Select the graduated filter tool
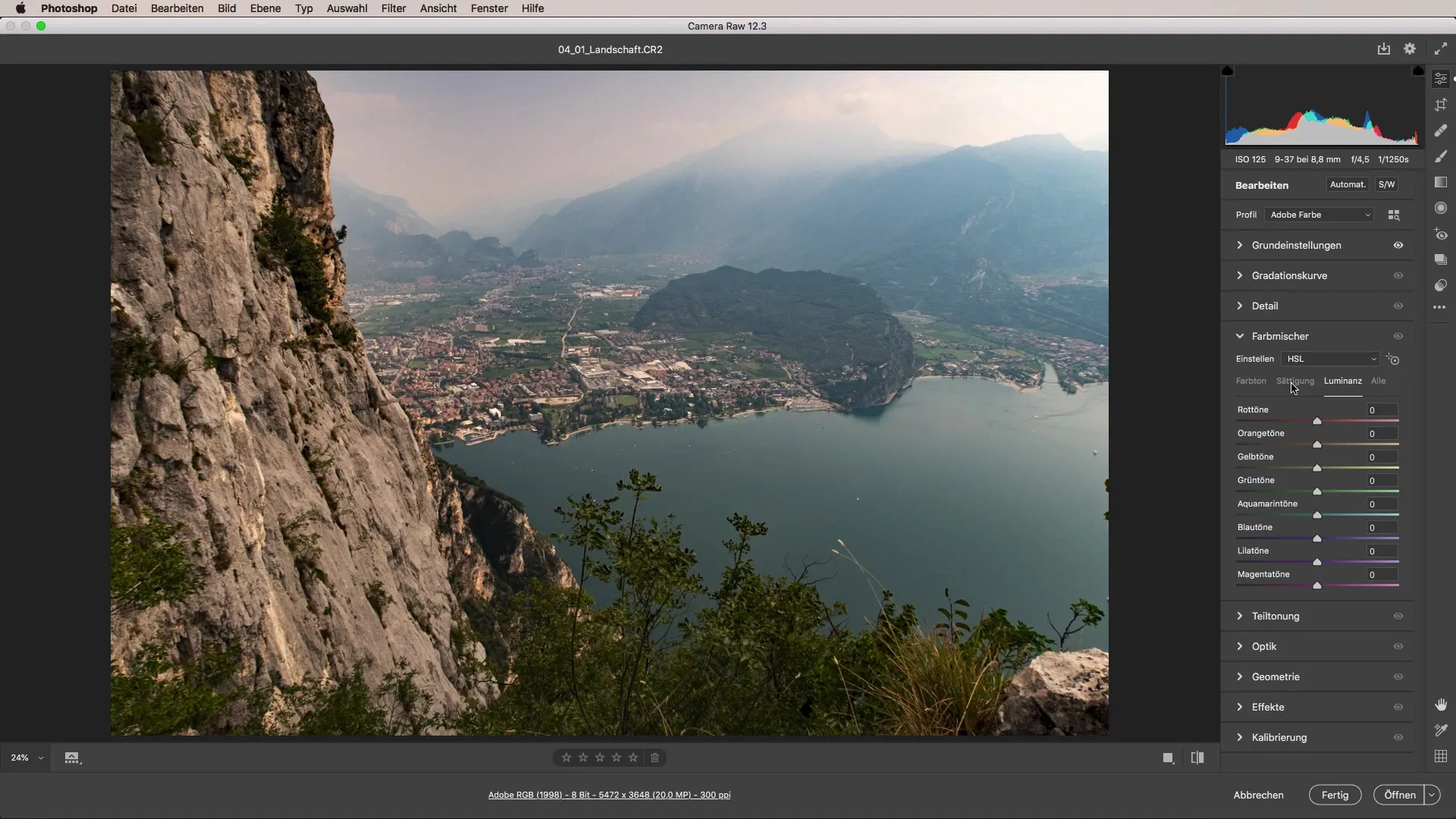 pos(1441,182)
